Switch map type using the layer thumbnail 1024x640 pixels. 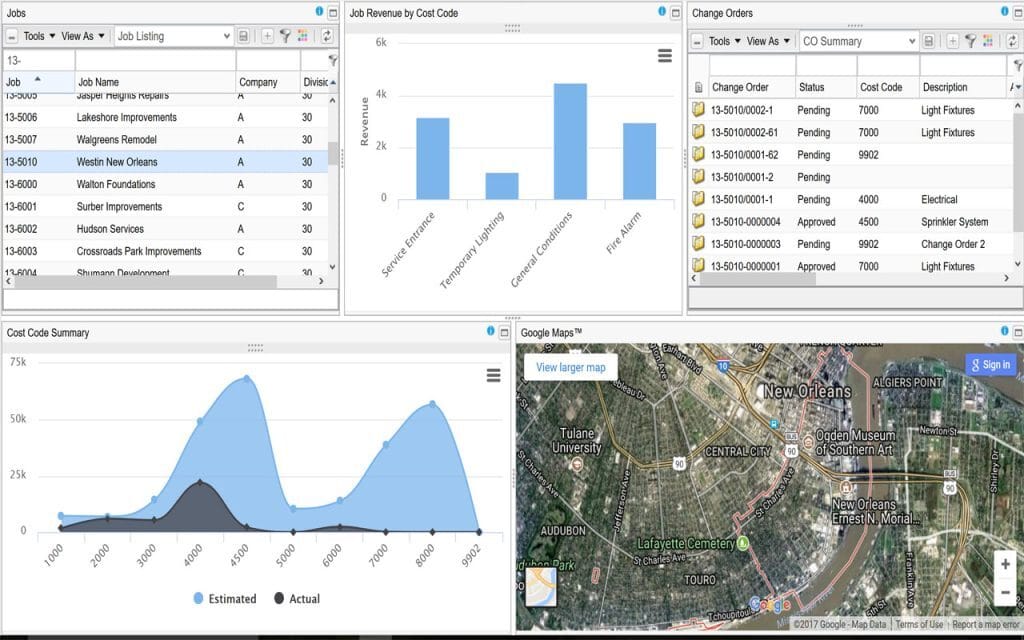[541, 588]
